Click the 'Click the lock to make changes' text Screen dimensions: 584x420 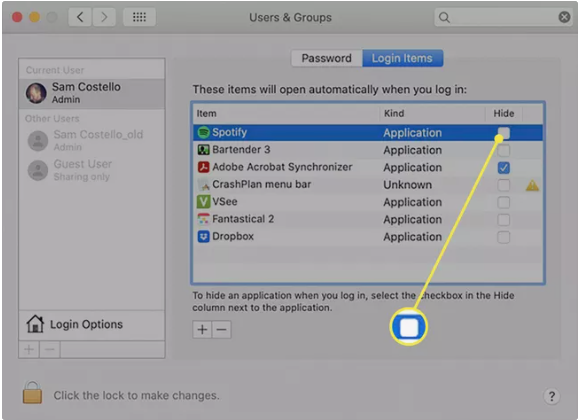[136, 395]
